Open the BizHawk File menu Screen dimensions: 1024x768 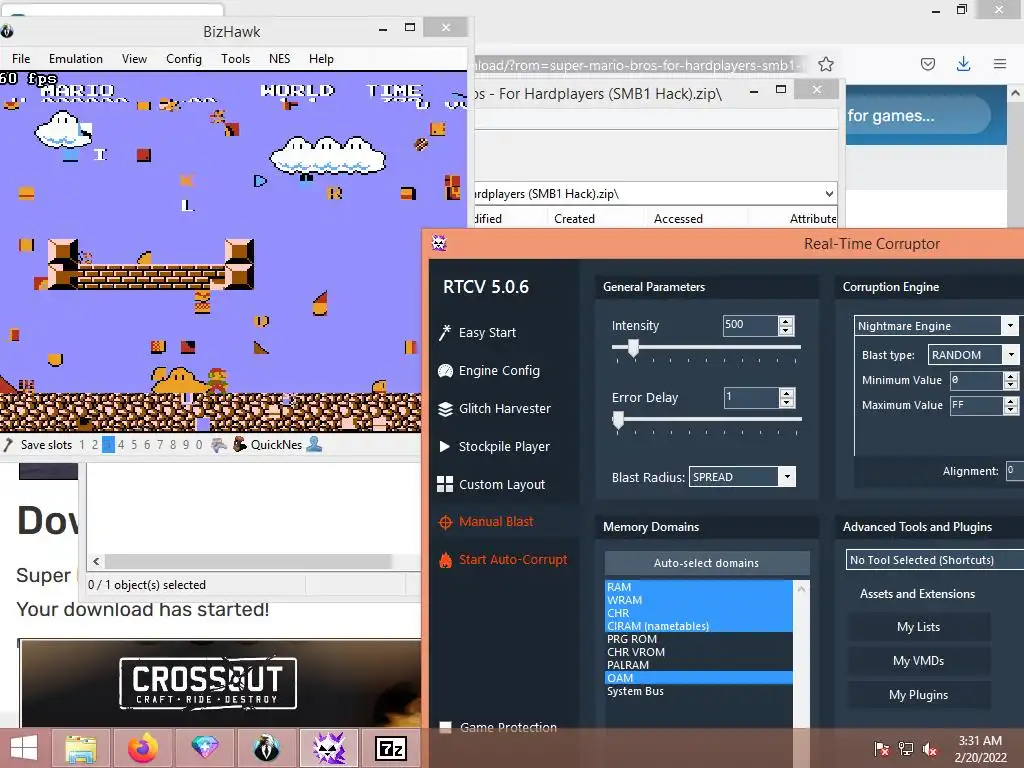coord(21,59)
